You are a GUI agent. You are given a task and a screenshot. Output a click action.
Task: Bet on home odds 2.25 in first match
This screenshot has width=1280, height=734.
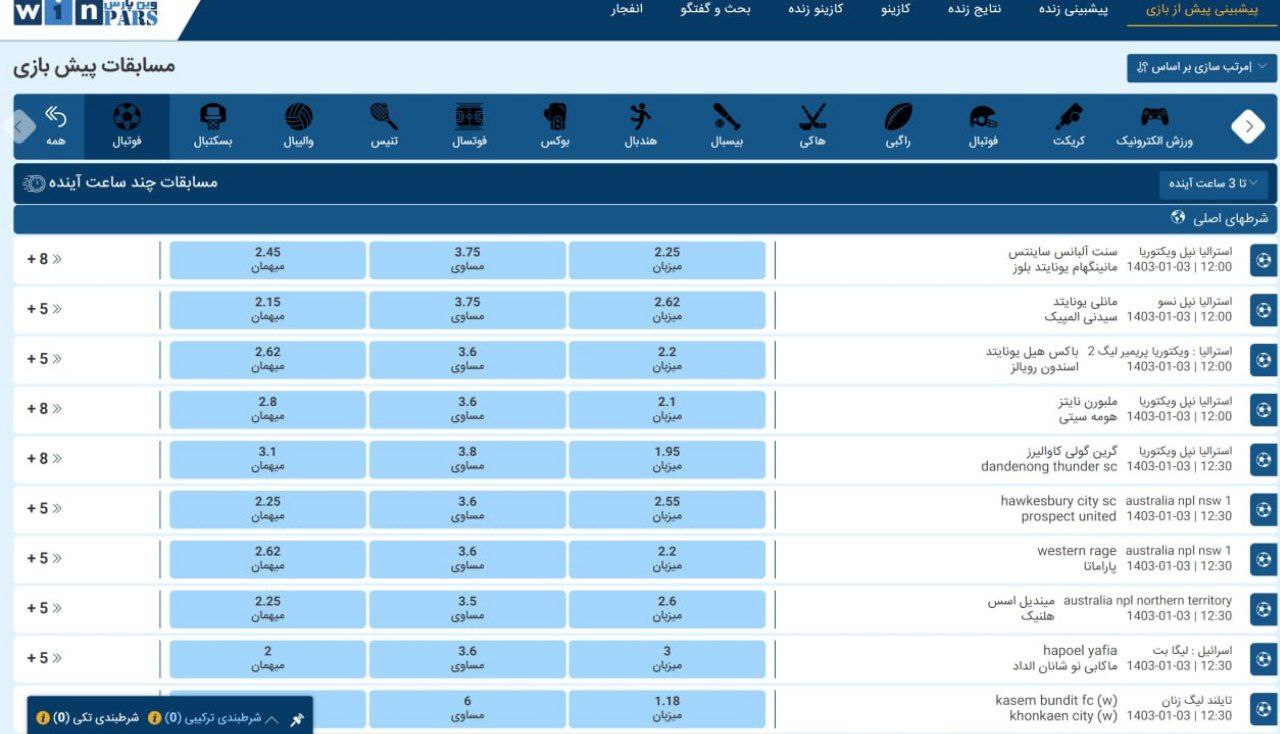click(667, 259)
